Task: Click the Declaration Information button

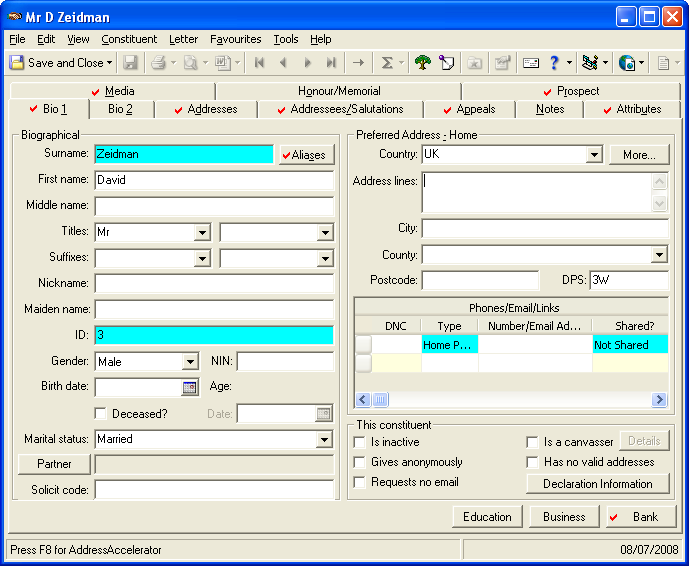Action: pyautogui.click(x=598, y=484)
